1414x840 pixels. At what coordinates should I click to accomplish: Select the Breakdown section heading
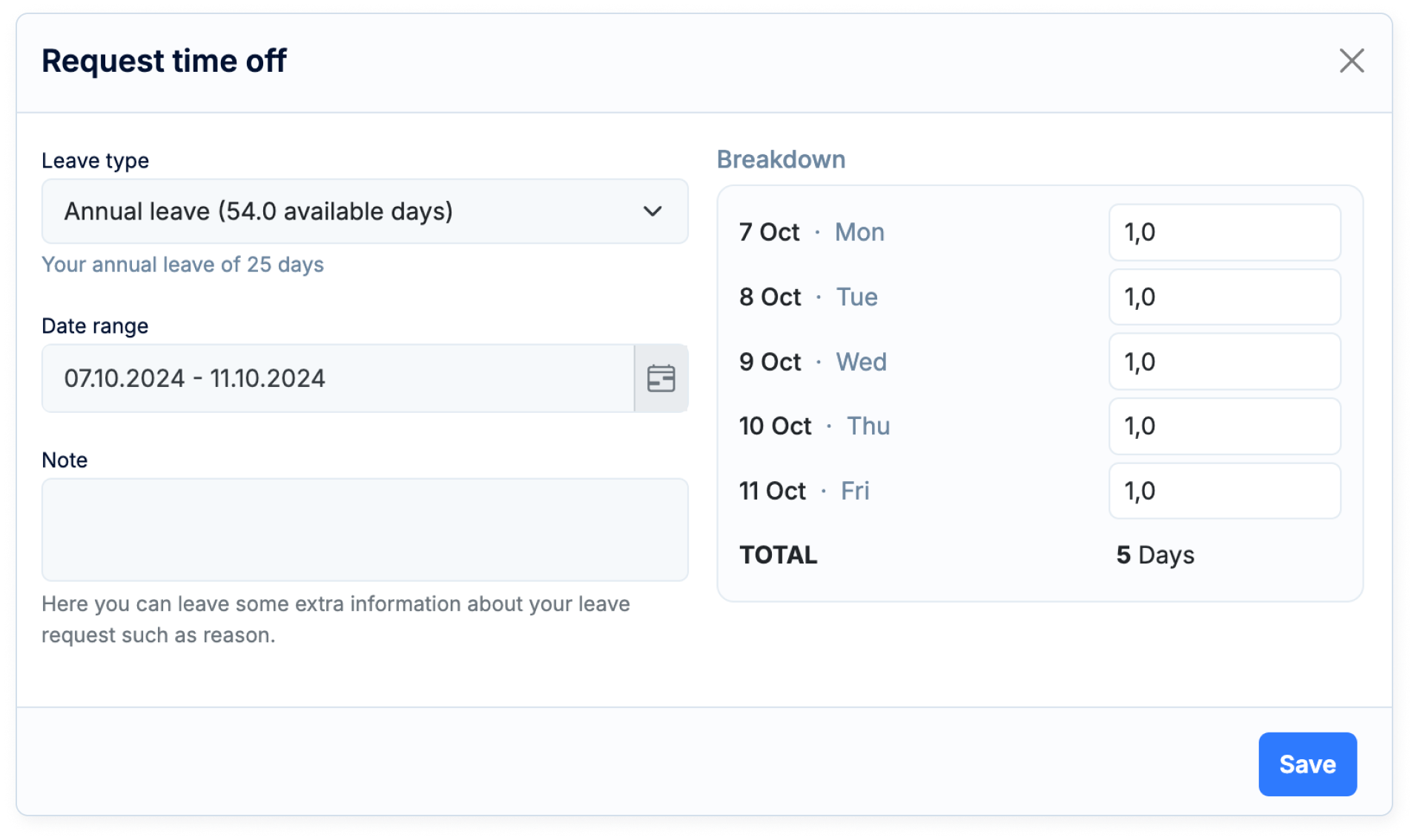[781, 159]
